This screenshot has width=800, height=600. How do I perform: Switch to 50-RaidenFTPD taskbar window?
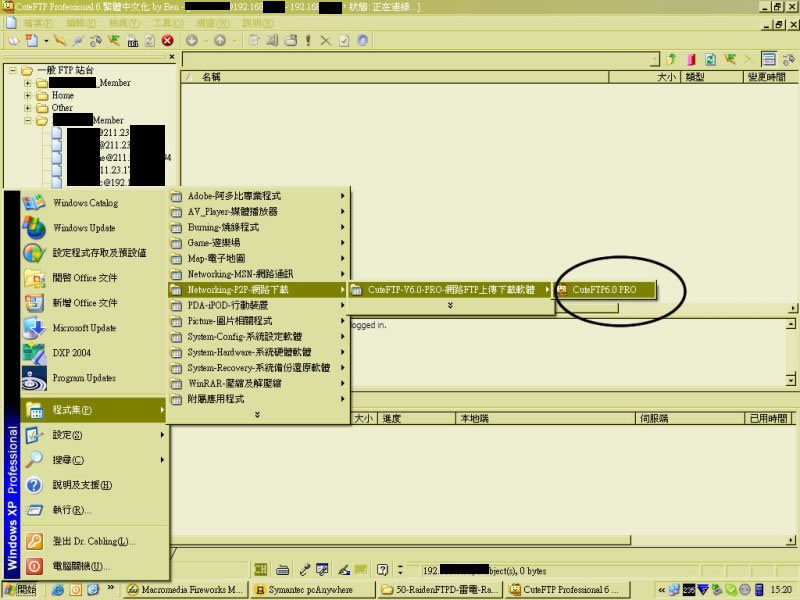click(440, 590)
